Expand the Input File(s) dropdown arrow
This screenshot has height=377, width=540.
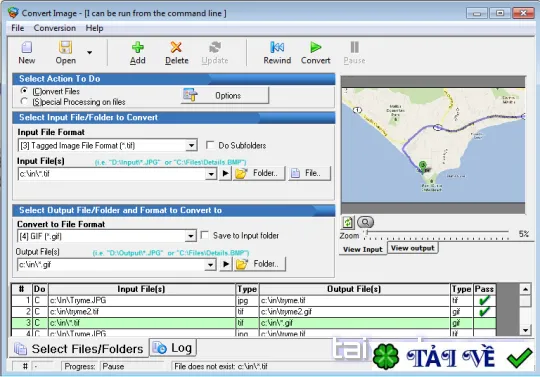(211, 174)
